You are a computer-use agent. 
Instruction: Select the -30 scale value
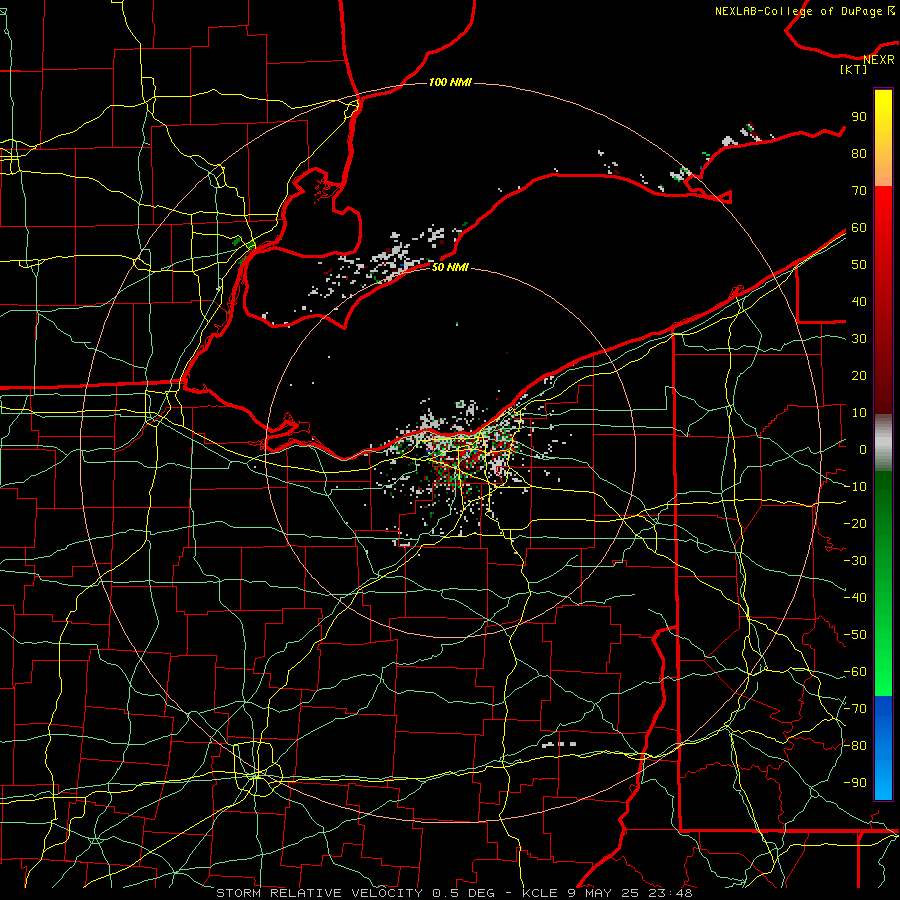tap(855, 561)
